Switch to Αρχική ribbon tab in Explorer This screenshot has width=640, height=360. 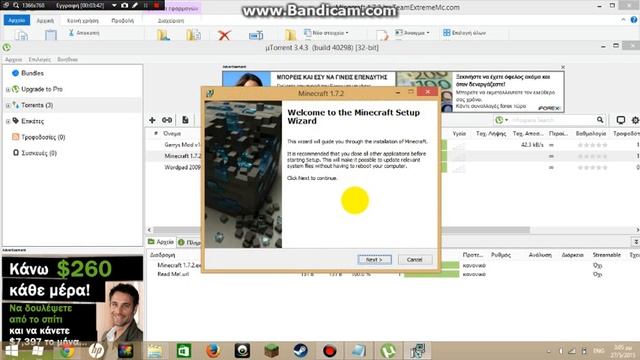click(45, 20)
